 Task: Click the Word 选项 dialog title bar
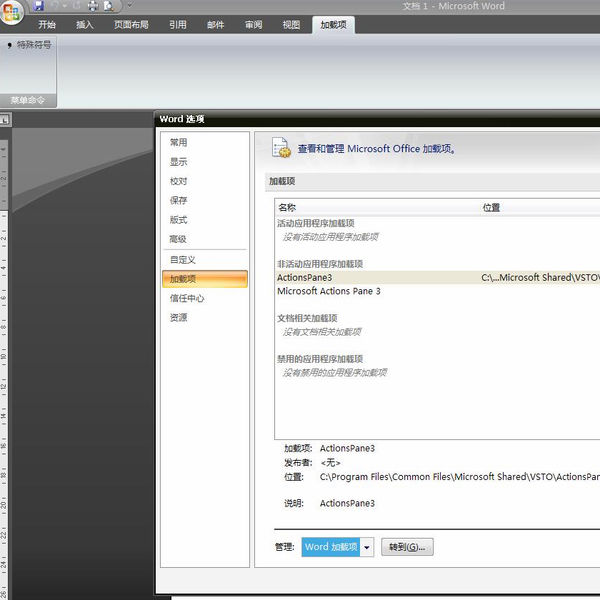(x=379, y=119)
